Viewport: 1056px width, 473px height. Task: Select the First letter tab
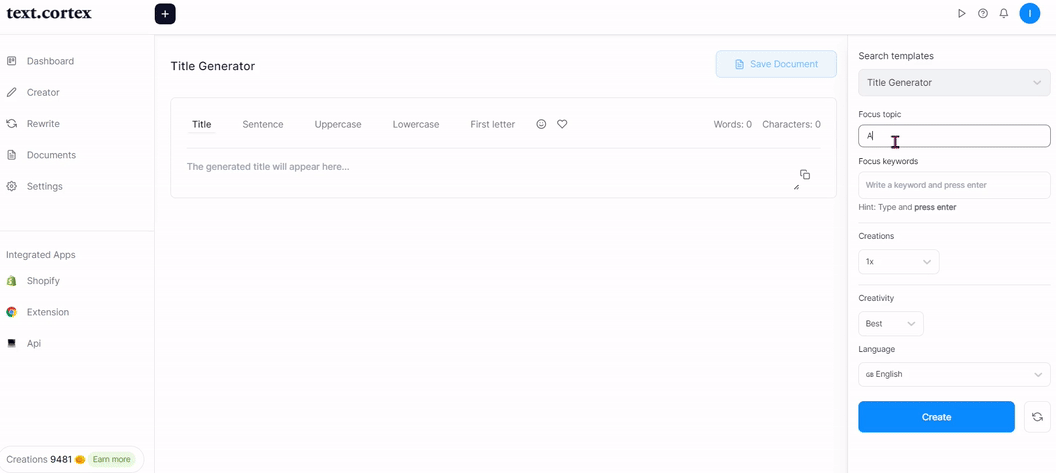[x=492, y=124]
